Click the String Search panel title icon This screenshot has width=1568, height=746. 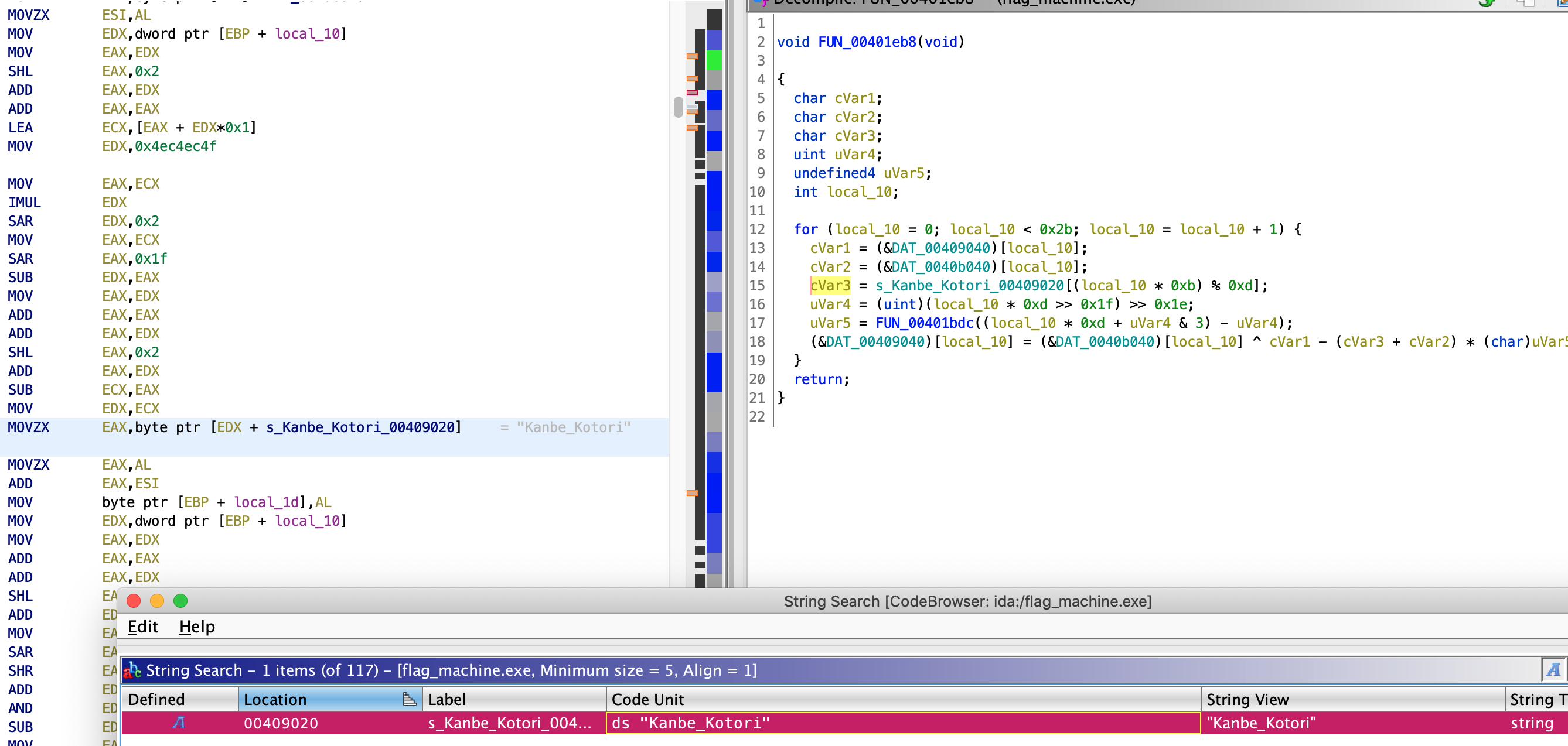tap(132, 670)
